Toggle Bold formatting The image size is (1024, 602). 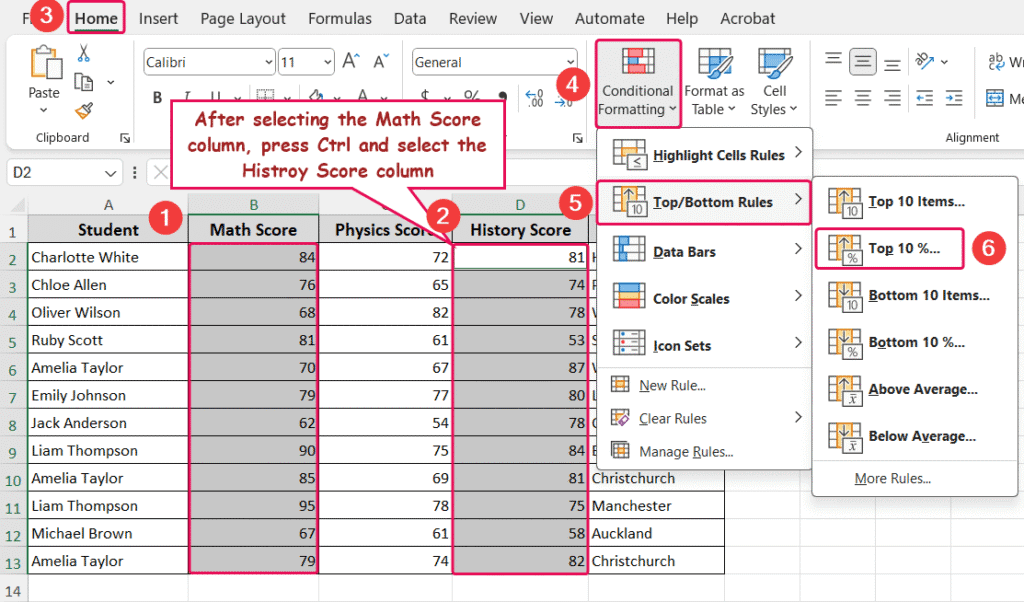pyautogui.click(x=157, y=97)
